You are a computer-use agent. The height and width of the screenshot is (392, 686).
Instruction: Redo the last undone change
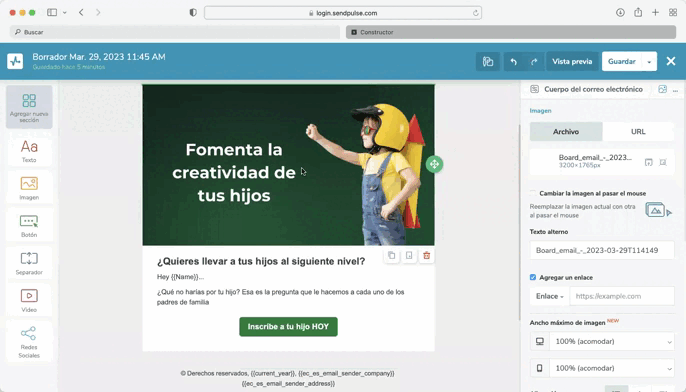click(534, 62)
